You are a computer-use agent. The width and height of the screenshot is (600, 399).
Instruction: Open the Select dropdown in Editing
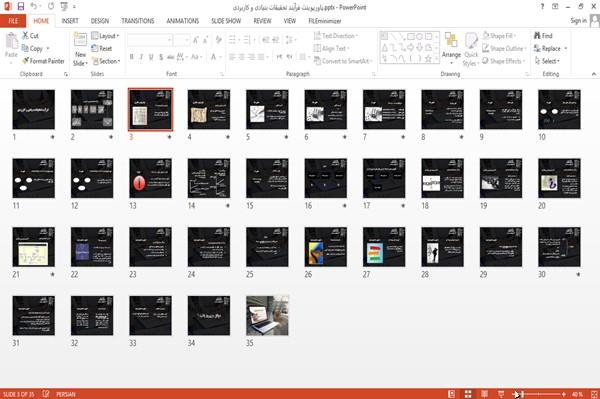point(547,61)
